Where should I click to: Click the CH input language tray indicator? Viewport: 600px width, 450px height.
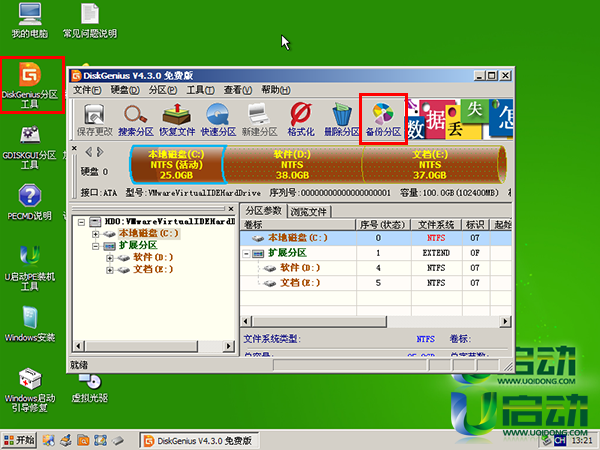click(x=560, y=441)
